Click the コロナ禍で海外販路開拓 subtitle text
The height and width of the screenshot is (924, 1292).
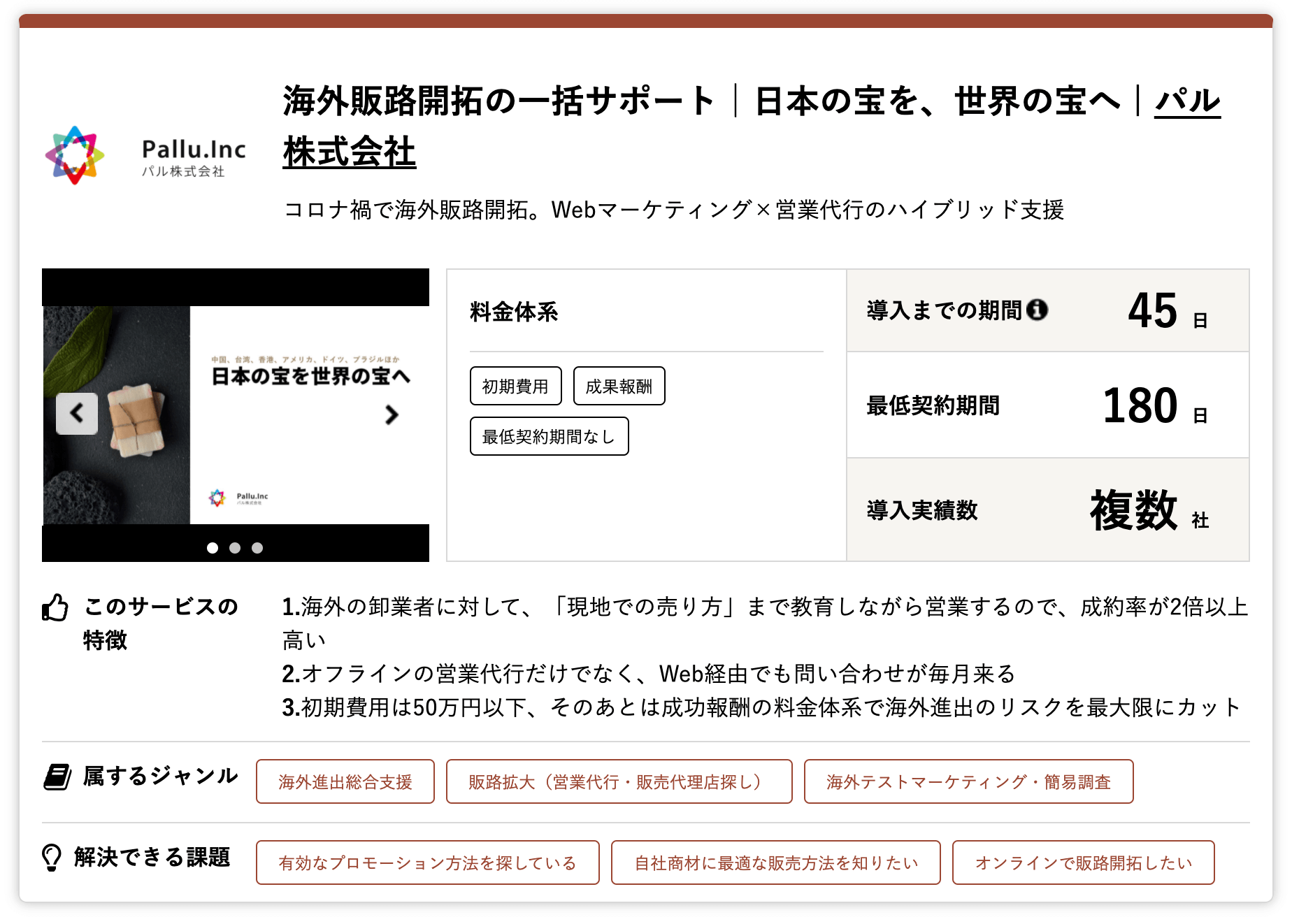tap(674, 210)
